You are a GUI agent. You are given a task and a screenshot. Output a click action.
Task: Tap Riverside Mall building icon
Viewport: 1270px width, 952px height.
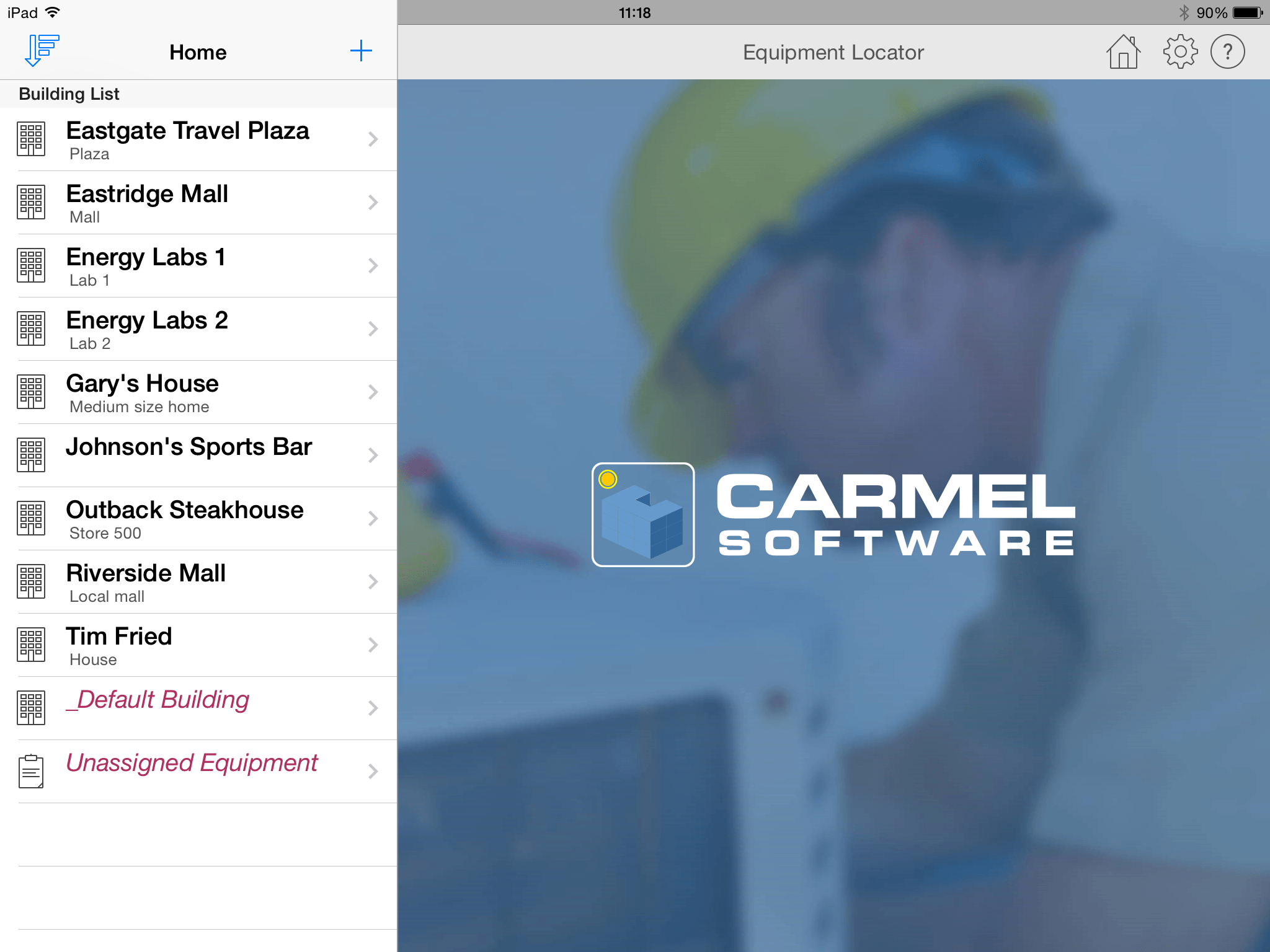click(31, 581)
